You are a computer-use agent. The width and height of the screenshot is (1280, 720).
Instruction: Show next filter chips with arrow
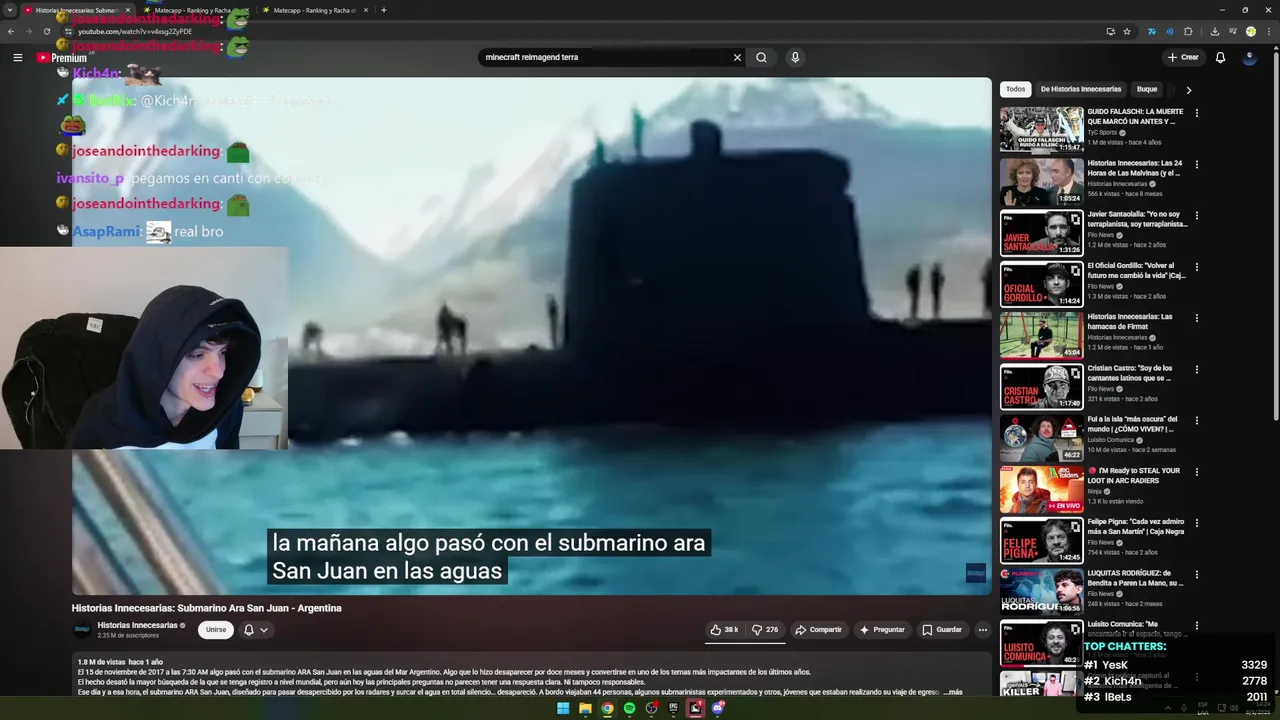tap(1188, 90)
